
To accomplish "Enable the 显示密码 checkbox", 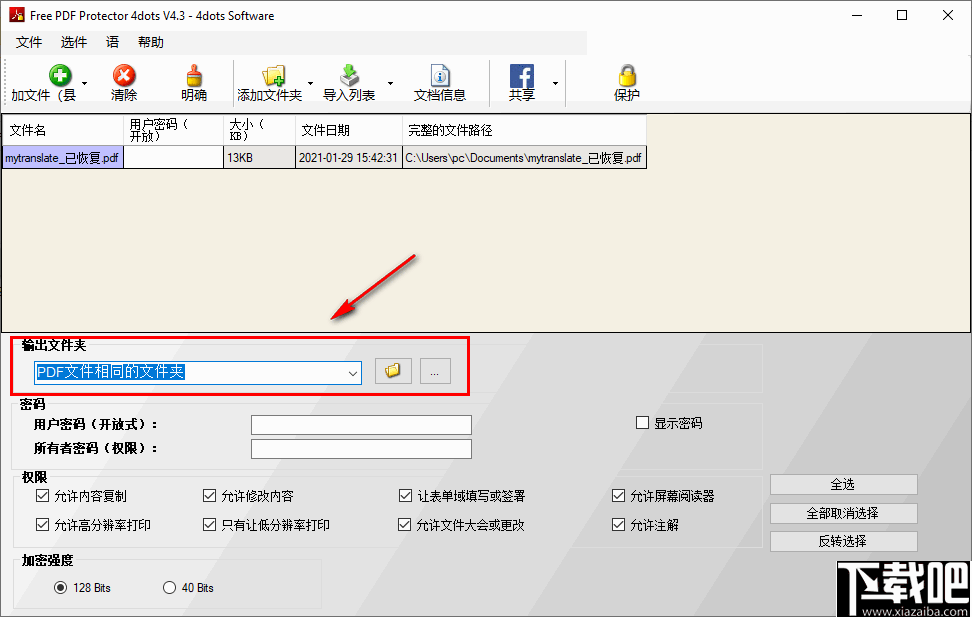I will (642, 422).
